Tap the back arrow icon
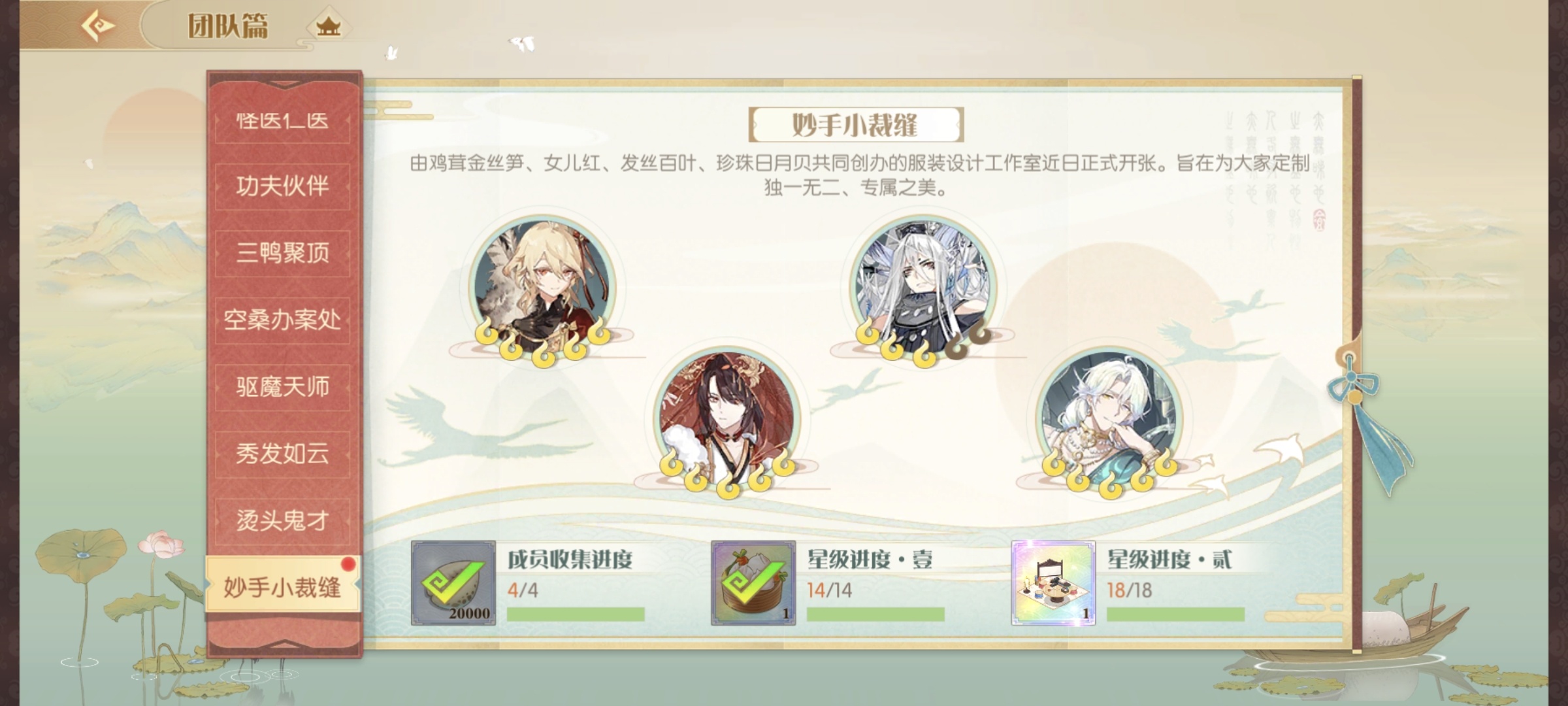Image resolution: width=1568 pixels, height=706 pixels. point(98,26)
